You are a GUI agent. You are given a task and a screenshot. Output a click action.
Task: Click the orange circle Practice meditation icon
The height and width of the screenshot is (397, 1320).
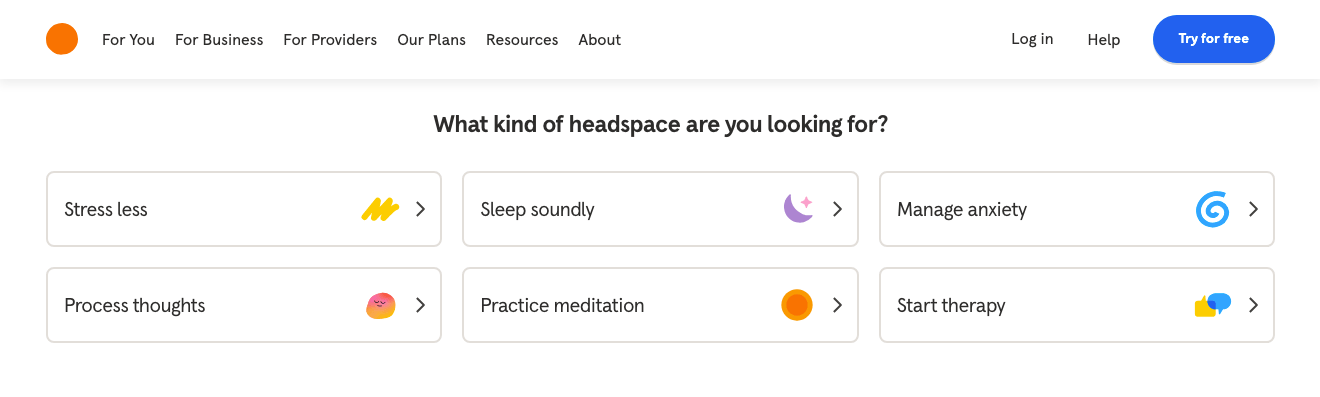coord(797,305)
